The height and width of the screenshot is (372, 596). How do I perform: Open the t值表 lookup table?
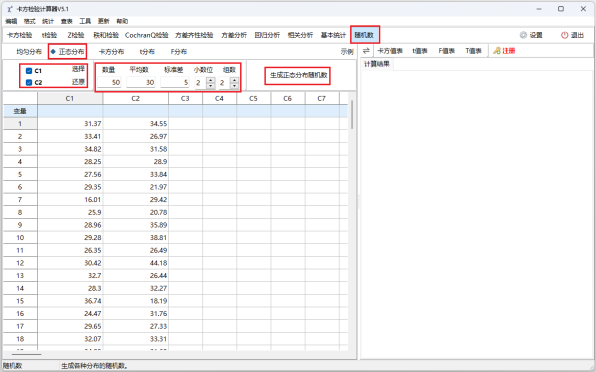[x=420, y=51]
